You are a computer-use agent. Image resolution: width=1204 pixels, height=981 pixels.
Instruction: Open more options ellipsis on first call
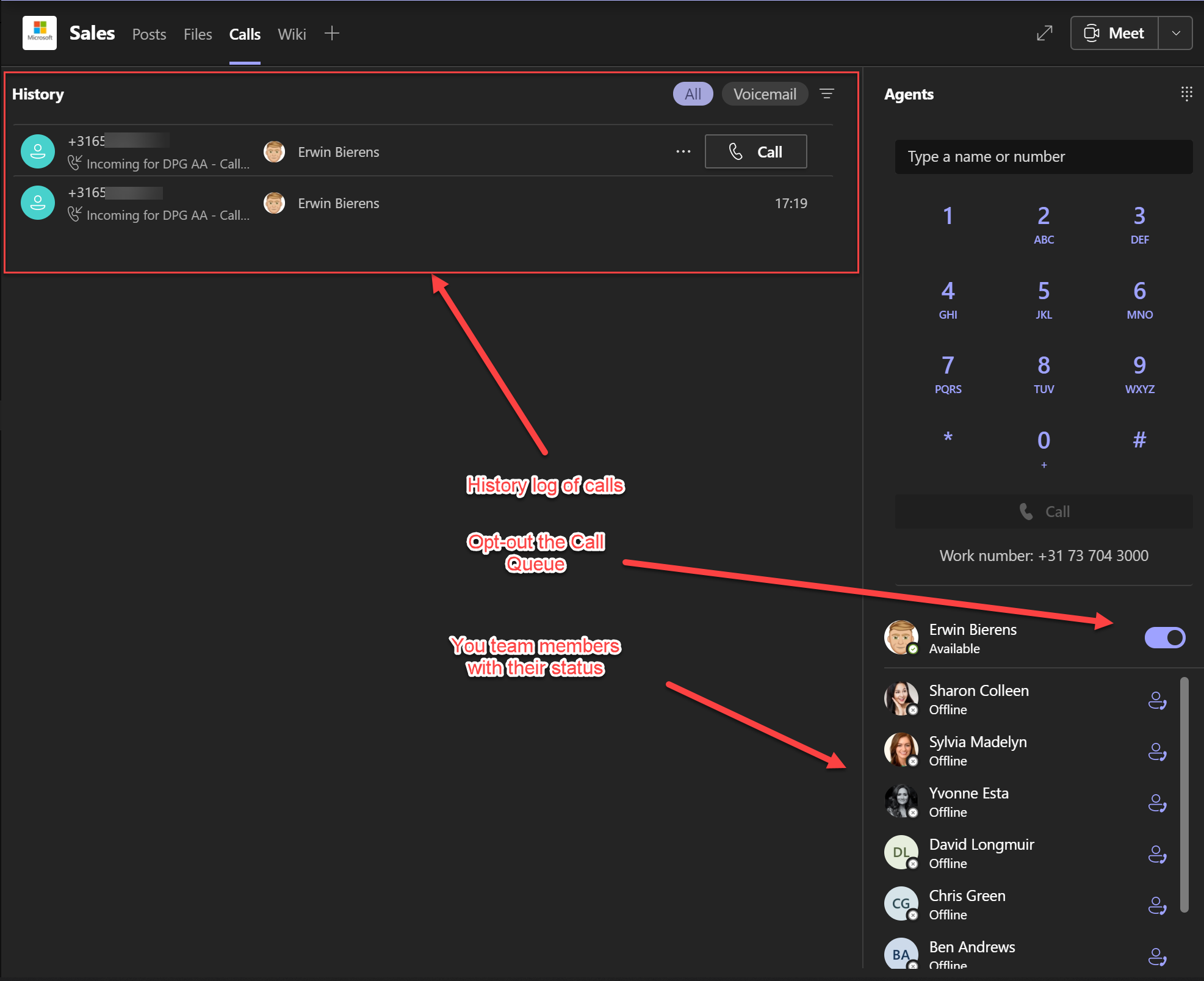coord(683,151)
